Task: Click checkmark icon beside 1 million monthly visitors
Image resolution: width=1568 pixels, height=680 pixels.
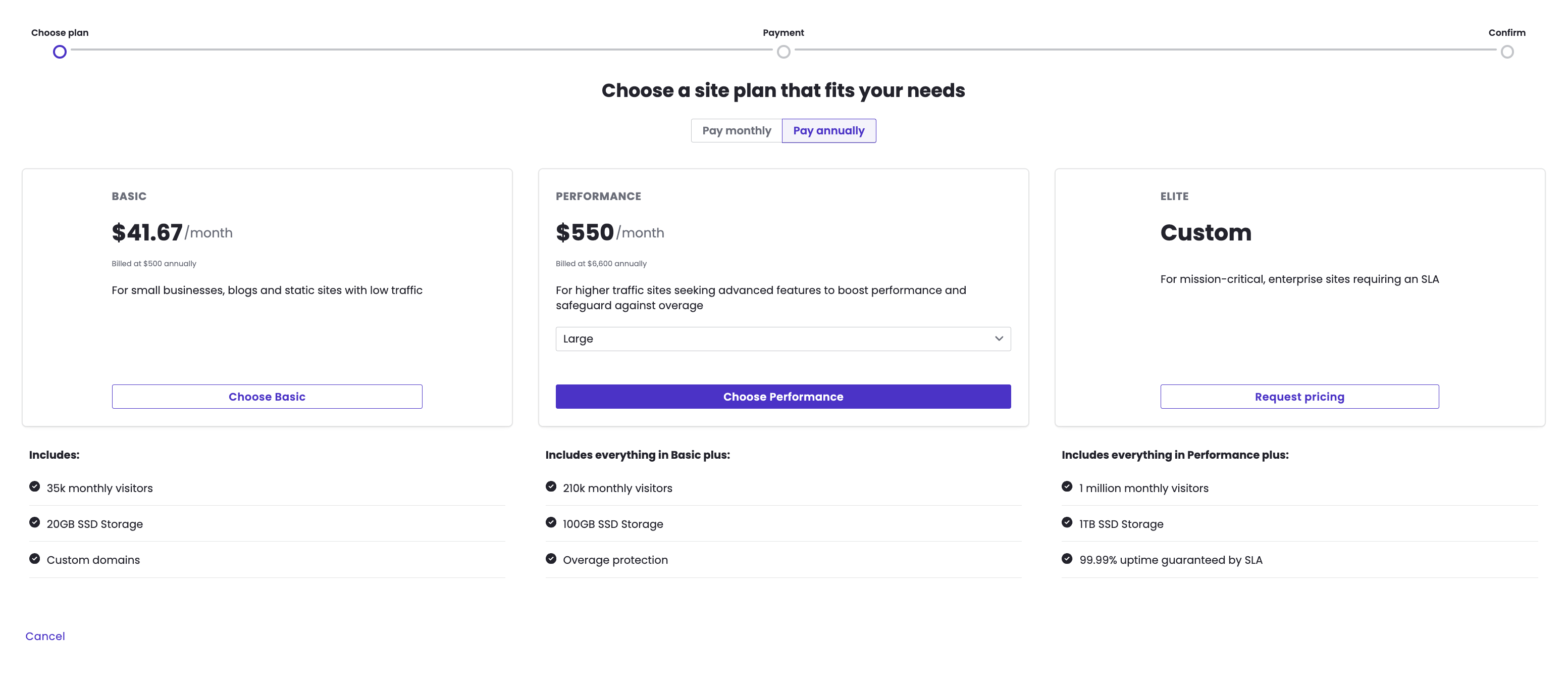Action: coord(1066,486)
